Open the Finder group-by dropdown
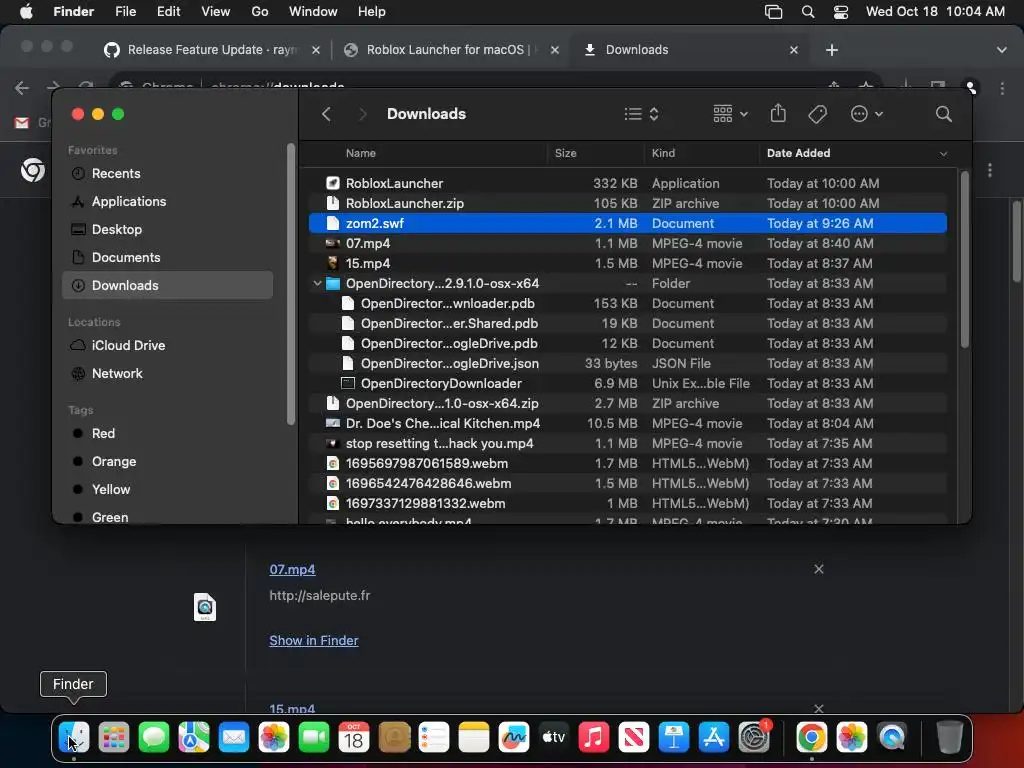The width and height of the screenshot is (1024, 768). [x=730, y=114]
